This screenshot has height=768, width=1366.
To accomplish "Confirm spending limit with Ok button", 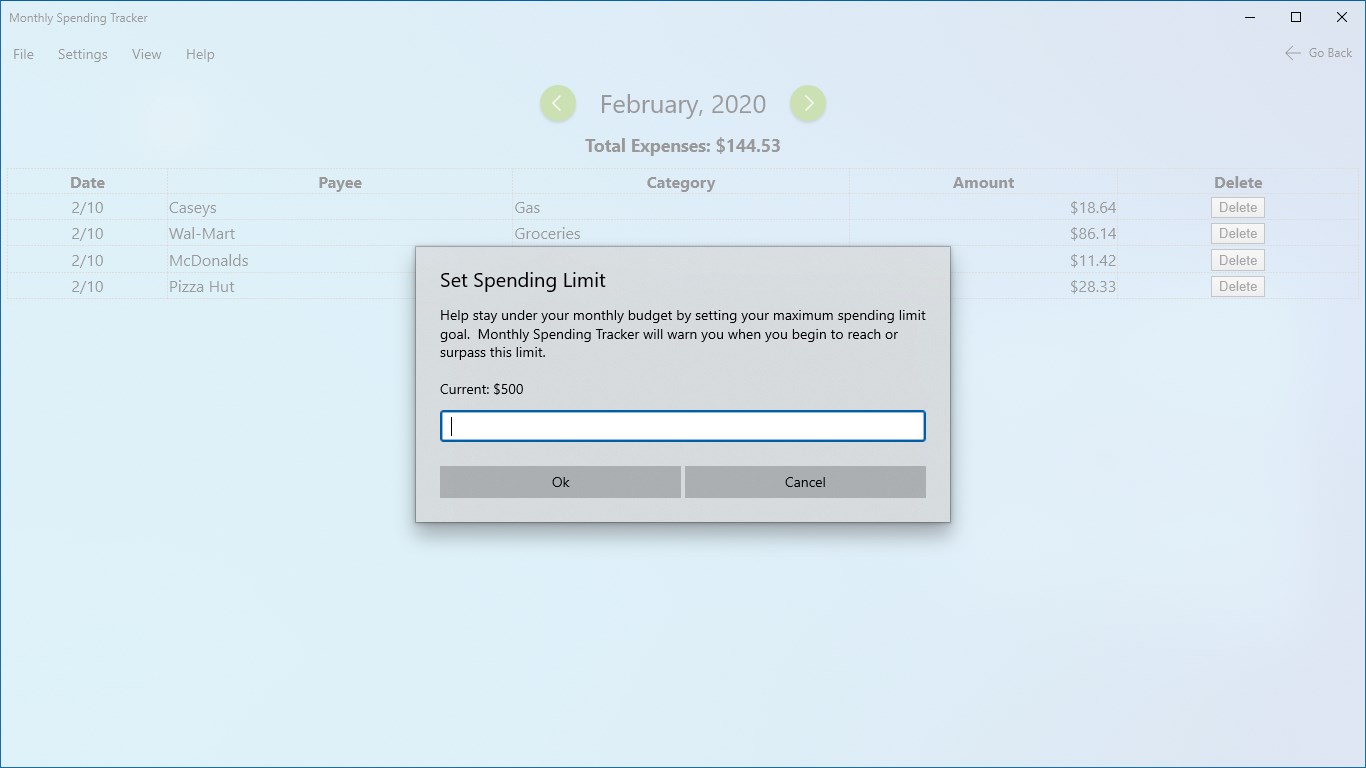I will (560, 482).
